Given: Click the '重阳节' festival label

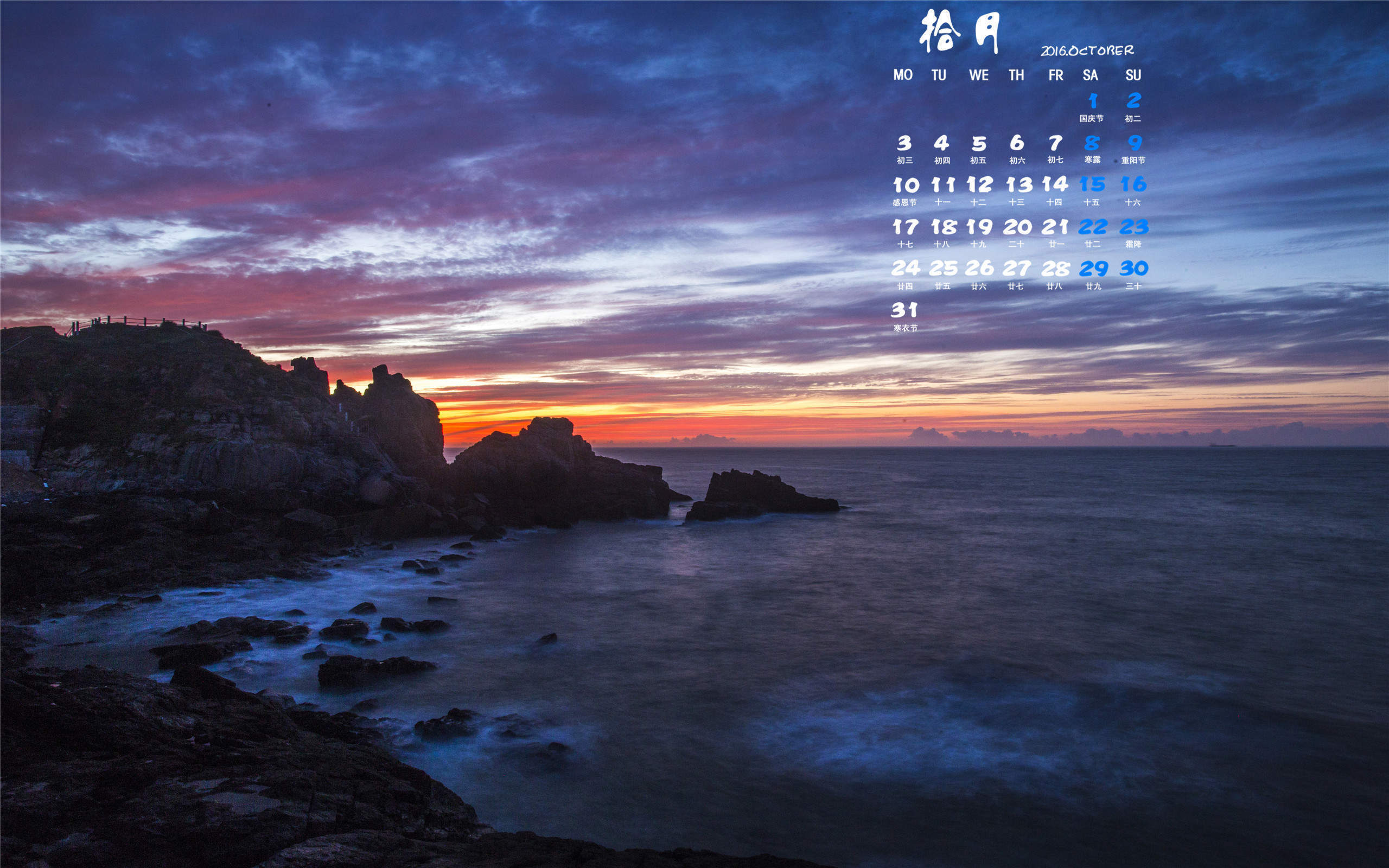Looking at the screenshot, I should [x=1133, y=160].
